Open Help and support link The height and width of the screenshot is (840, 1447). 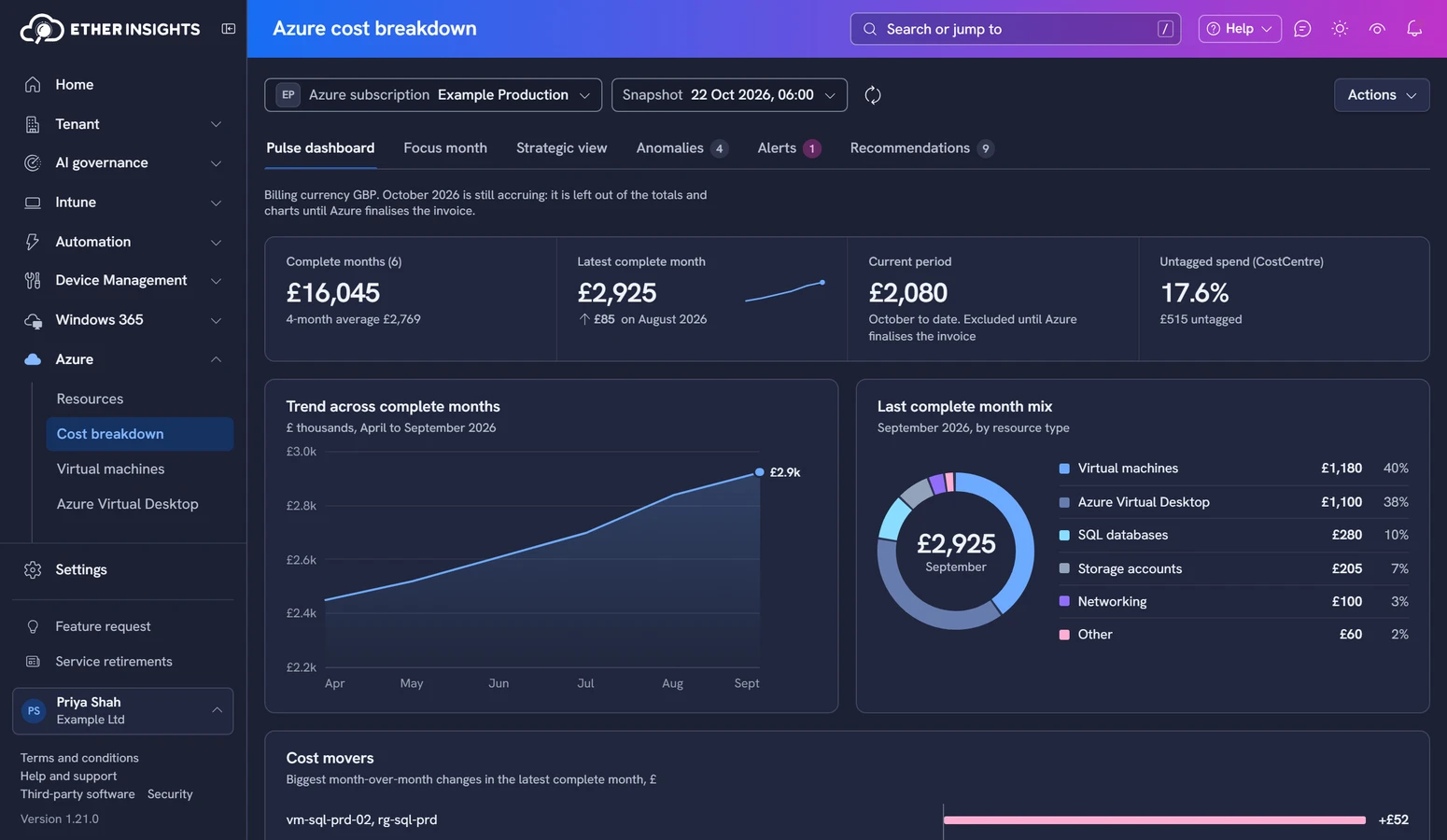[68, 776]
